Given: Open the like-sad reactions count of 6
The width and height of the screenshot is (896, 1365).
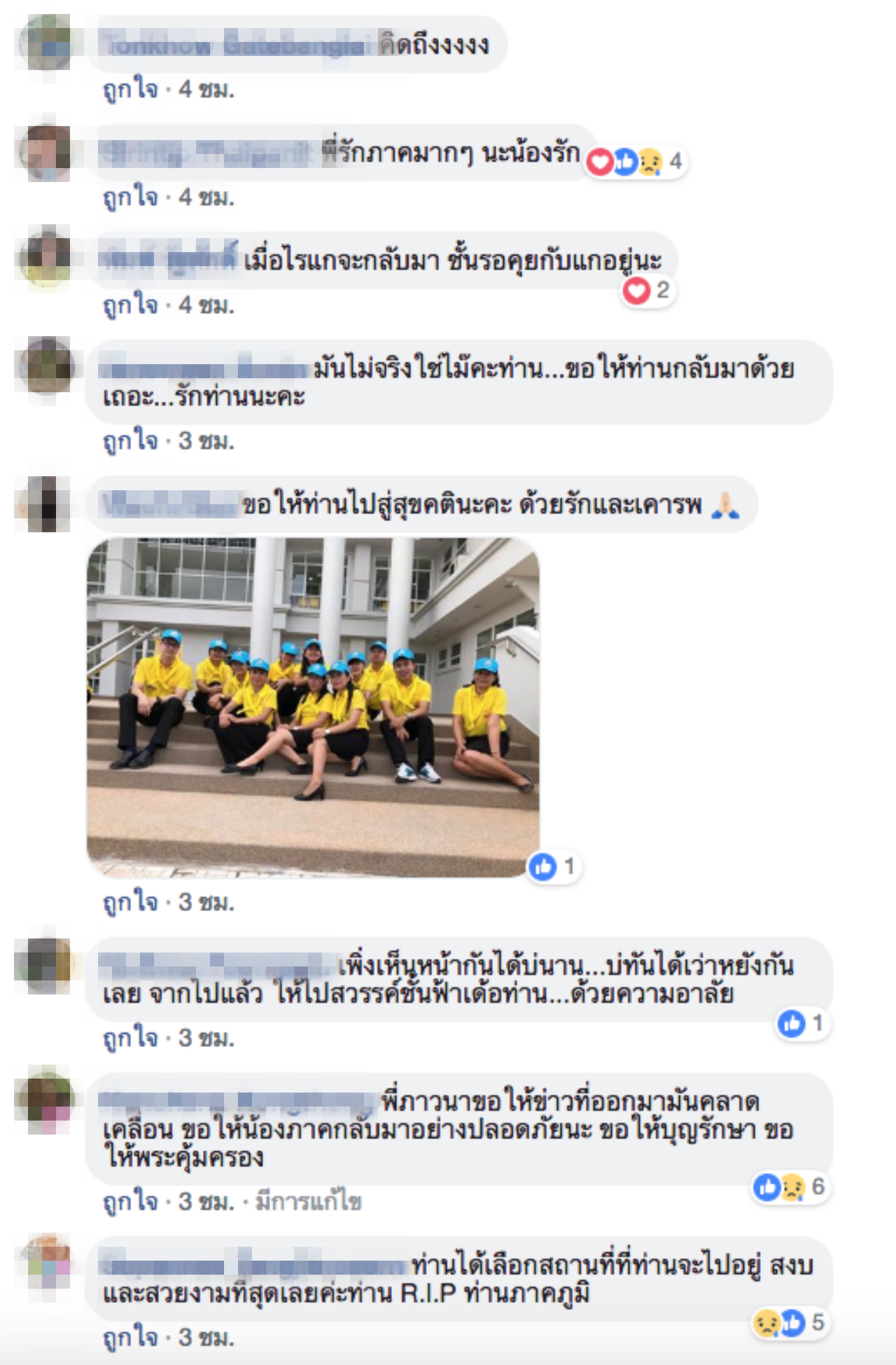Looking at the screenshot, I should [x=790, y=1187].
